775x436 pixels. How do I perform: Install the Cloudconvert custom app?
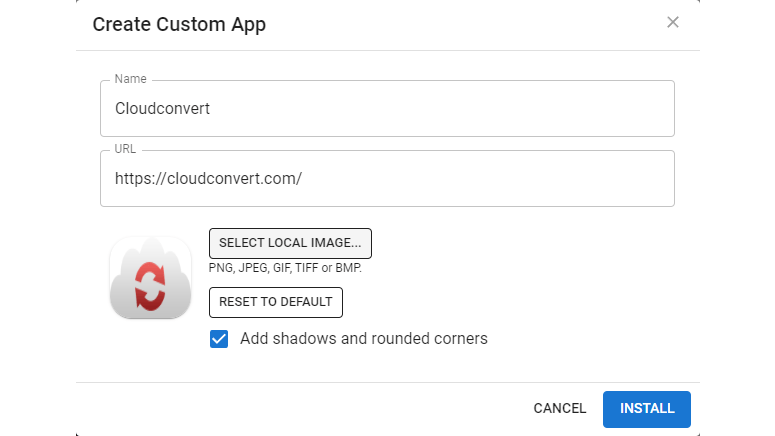point(647,408)
